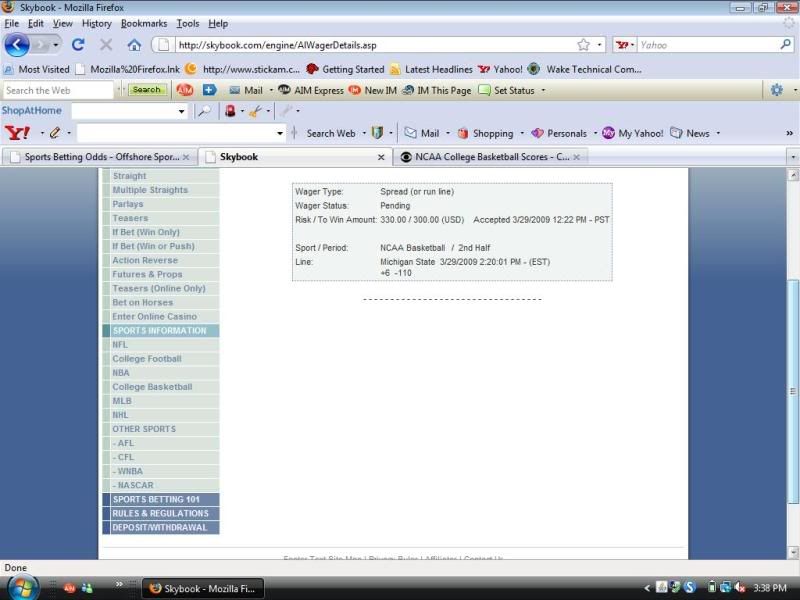Open back/forward history dropdown arrow

(55, 45)
